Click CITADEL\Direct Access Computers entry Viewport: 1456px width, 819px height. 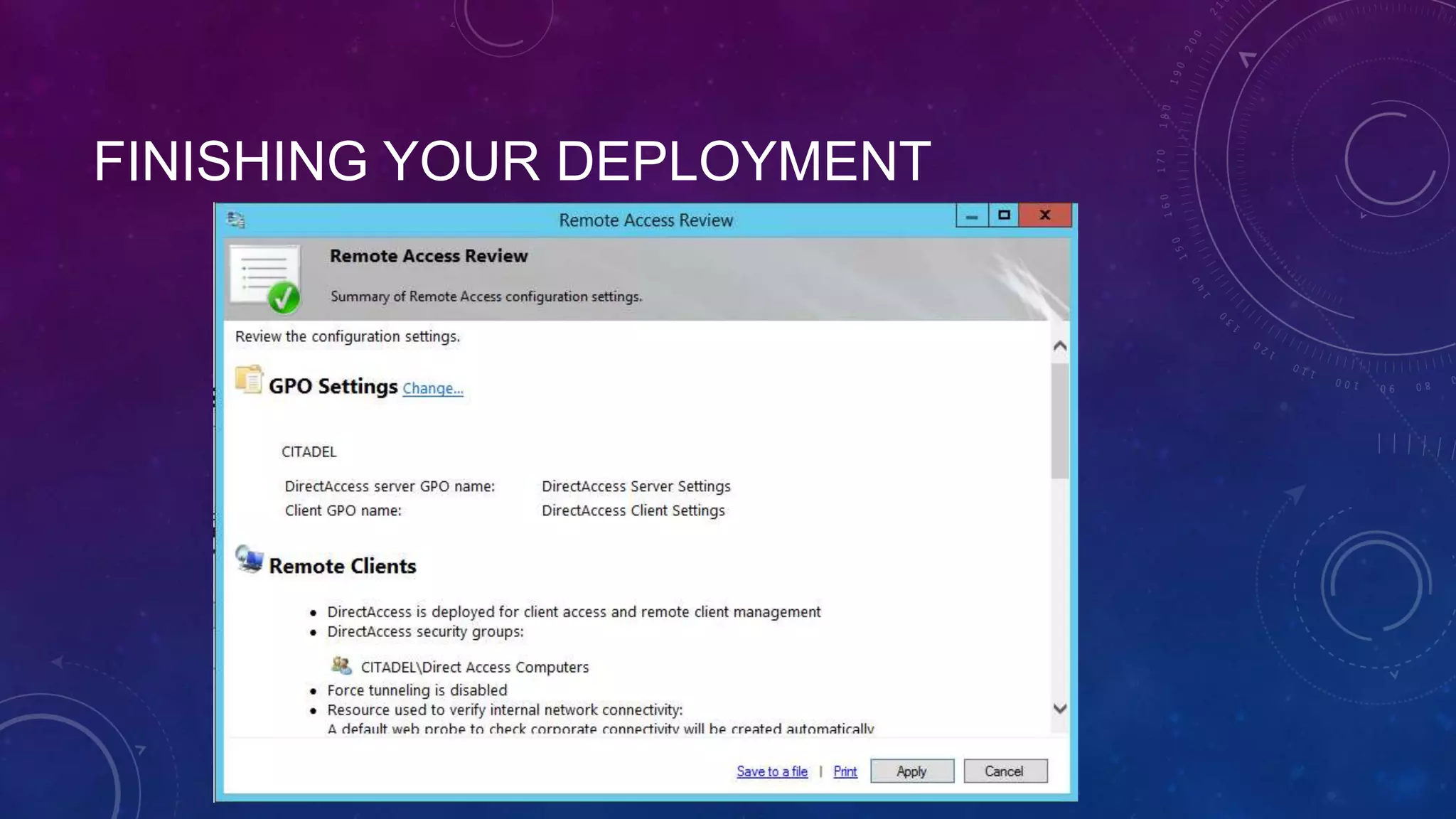(x=474, y=667)
